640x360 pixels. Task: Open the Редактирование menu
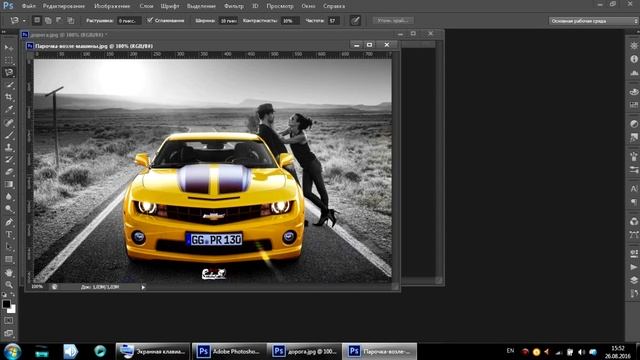tap(64, 6)
